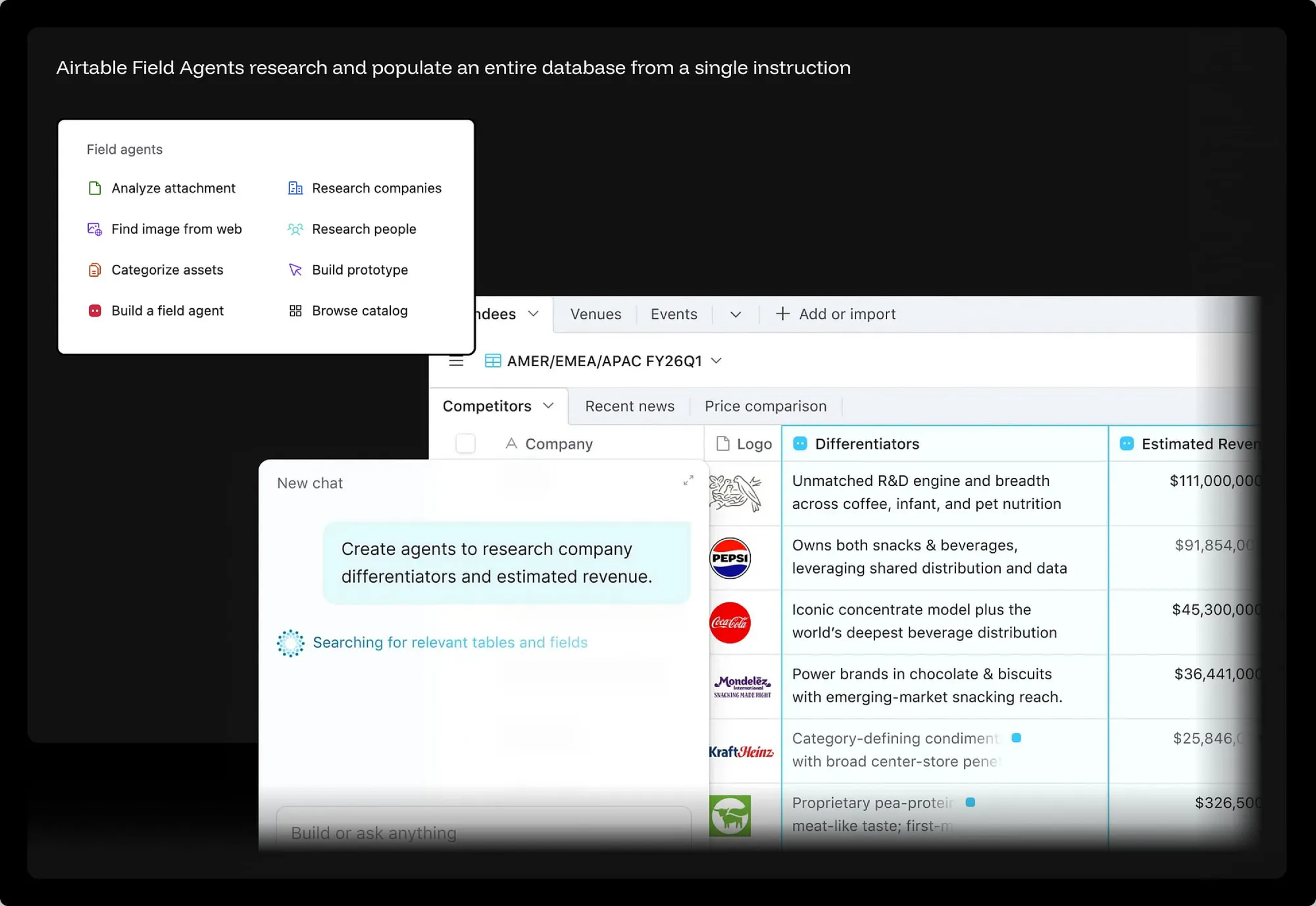Image resolution: width=1316 pixels, height=906 pixels.
Task: Click the Find image from web icon
Action: coord(95,229)
